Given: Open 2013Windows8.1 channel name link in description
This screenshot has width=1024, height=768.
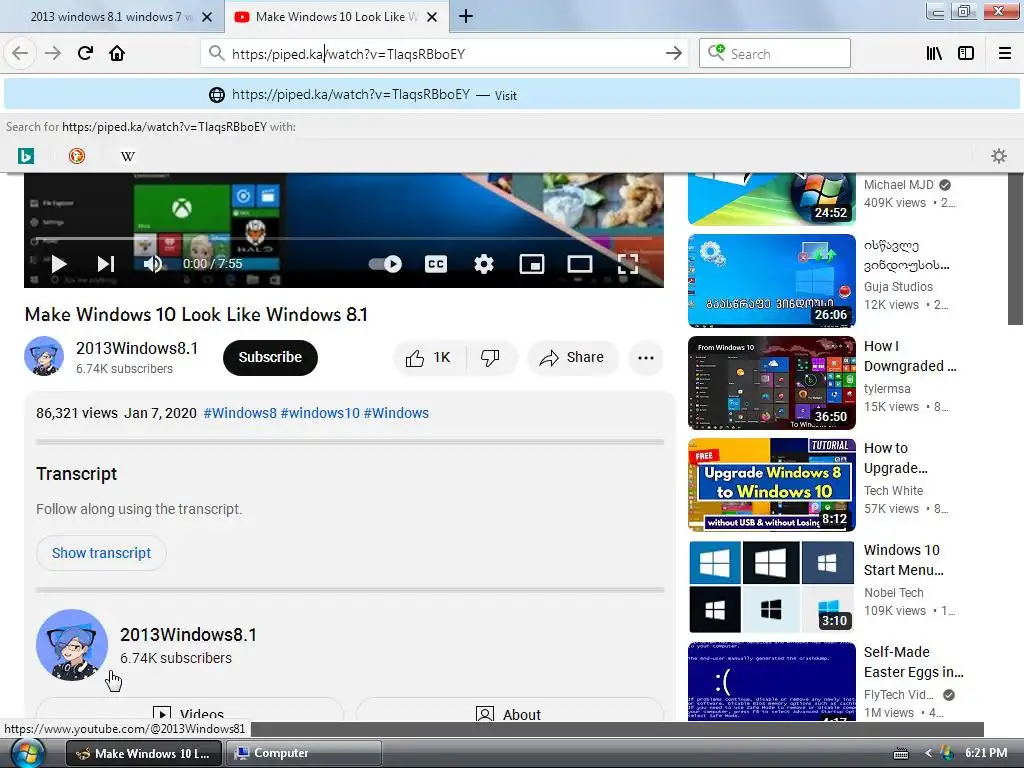Looking at the screenshot, I should pyautogui.click(x=188, y=635).
